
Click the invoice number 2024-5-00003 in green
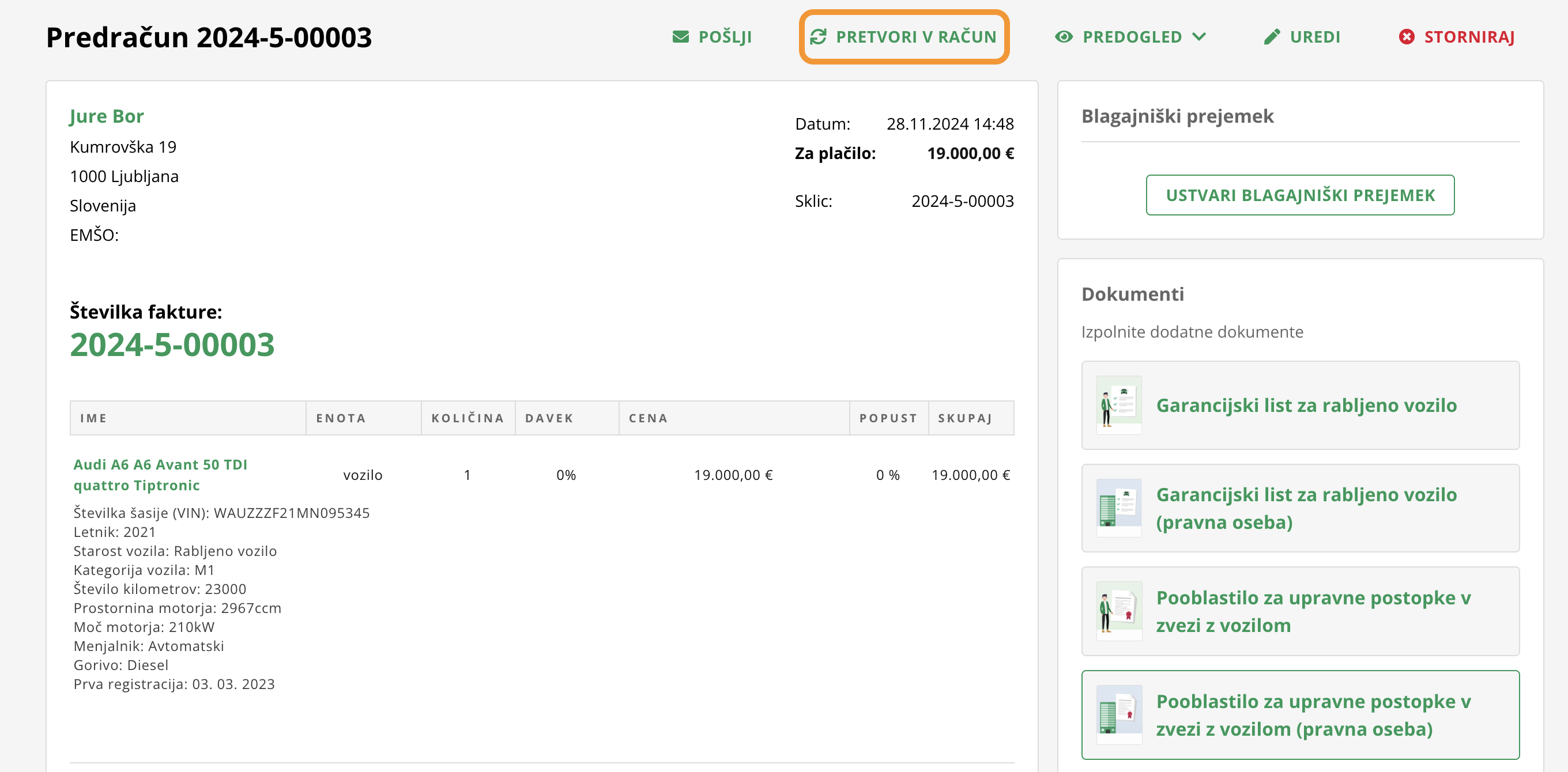pos(172,345)
